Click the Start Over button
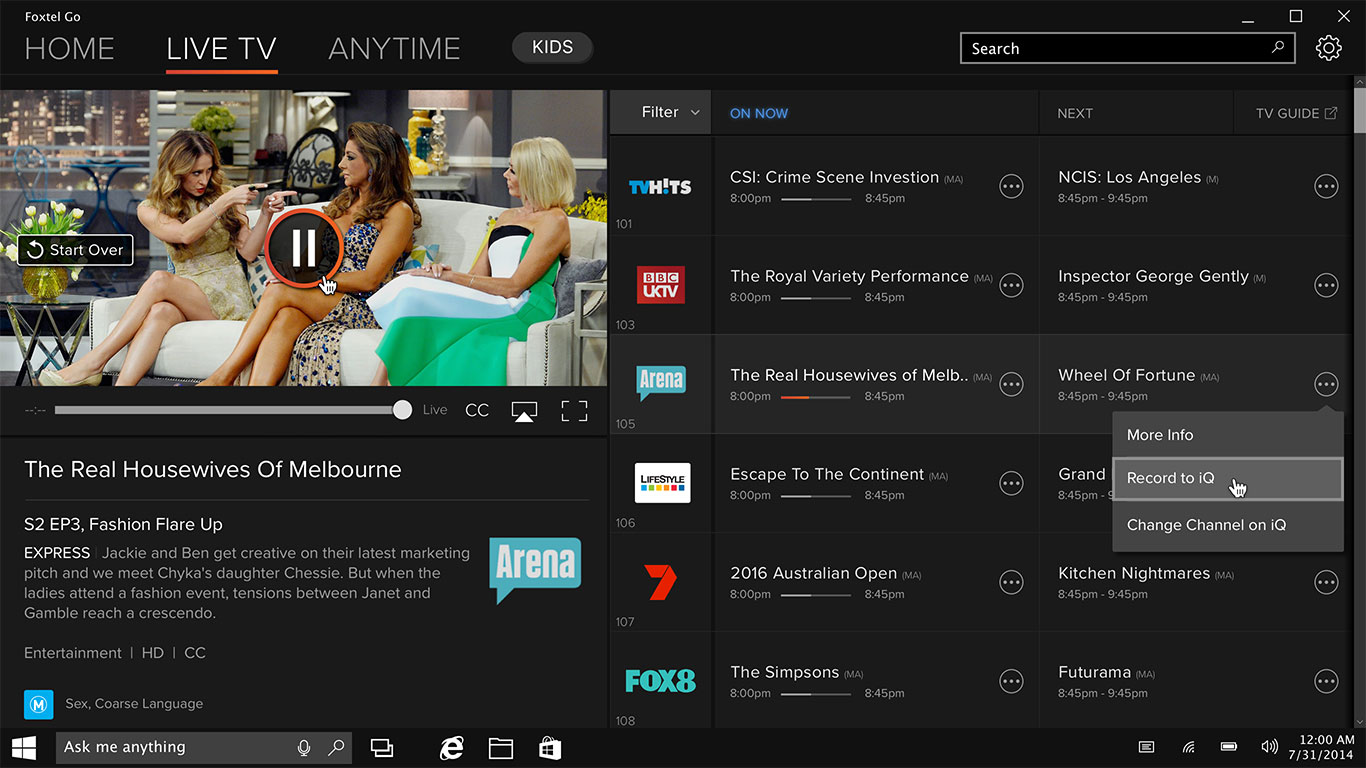The image size is (1366, 768). pyautogui.click(x=75, y=250)
